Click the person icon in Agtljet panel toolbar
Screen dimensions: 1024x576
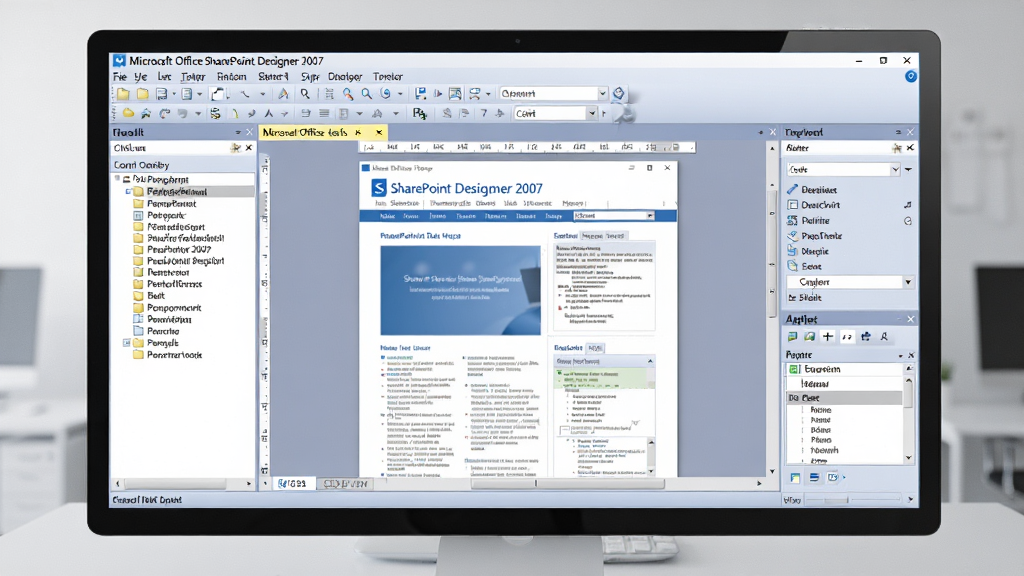884,336
